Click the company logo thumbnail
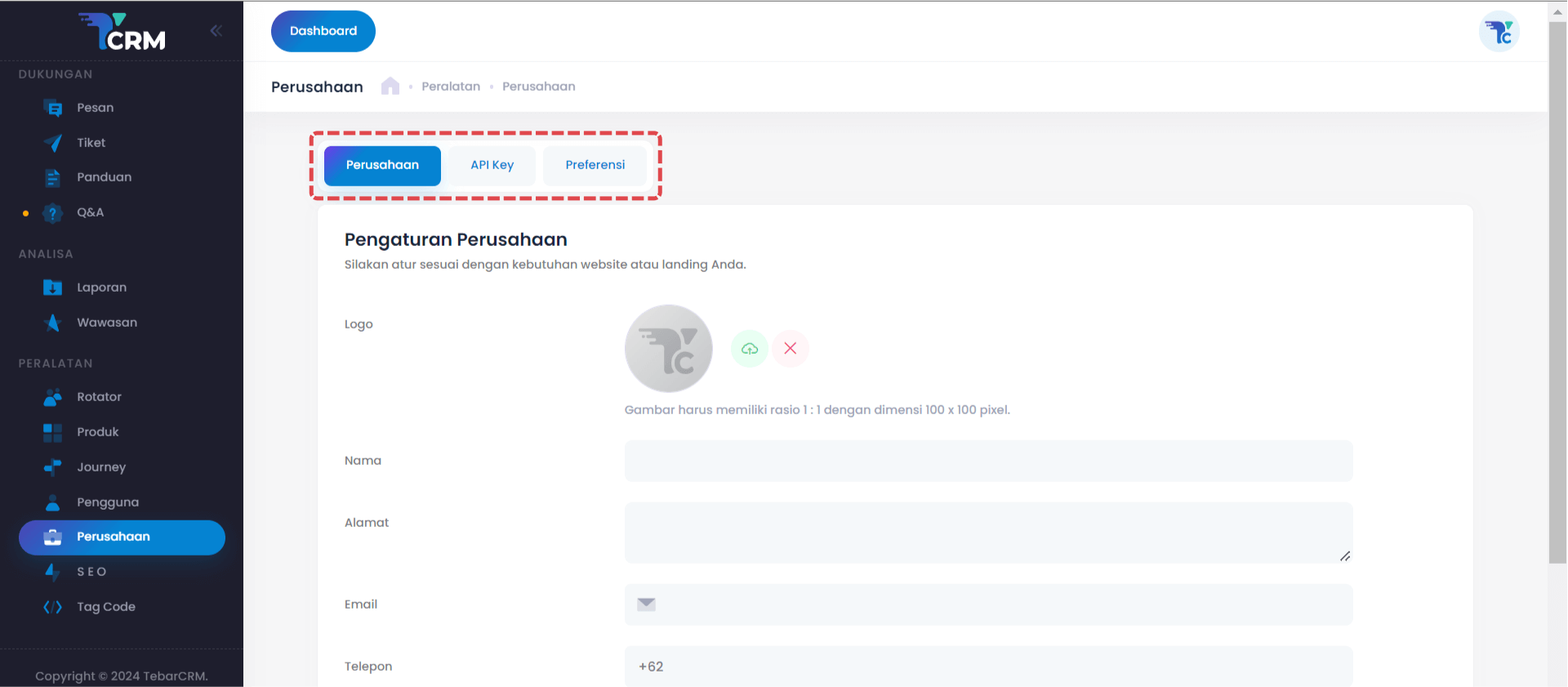The width and height of the screenshot is (1568, 687). click(x=668, y=349)
